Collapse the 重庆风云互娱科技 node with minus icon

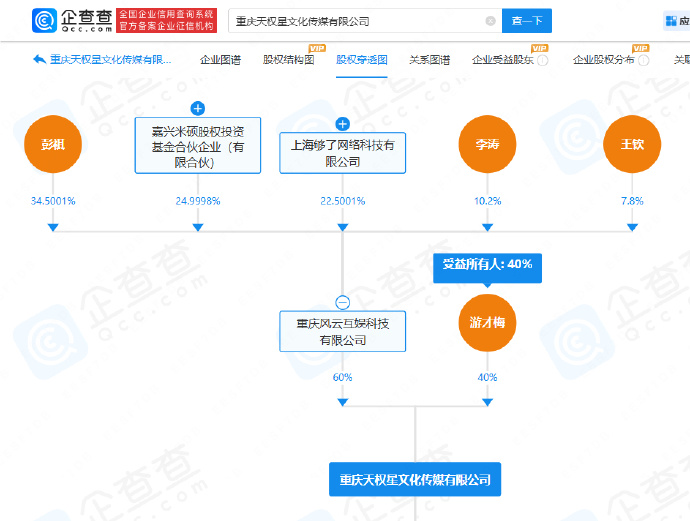coord(342,302)
